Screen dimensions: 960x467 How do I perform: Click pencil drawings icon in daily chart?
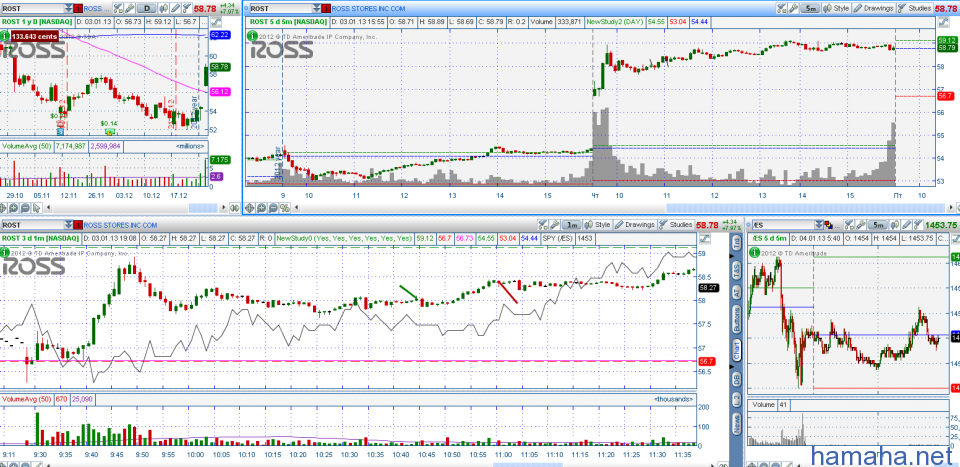point(175,9)
